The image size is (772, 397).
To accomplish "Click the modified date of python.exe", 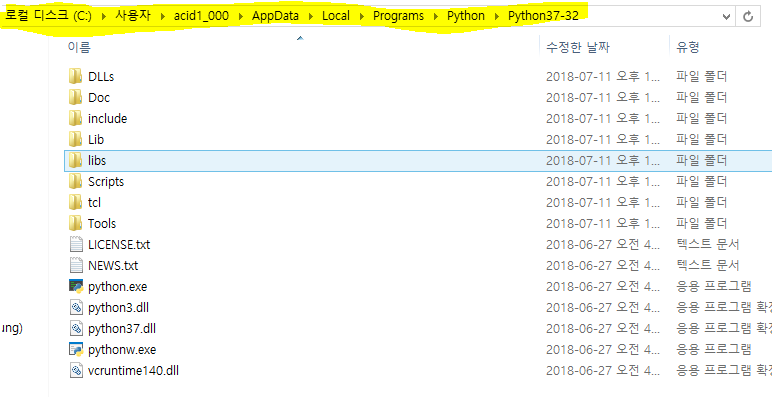I will (x=603, y=287).
